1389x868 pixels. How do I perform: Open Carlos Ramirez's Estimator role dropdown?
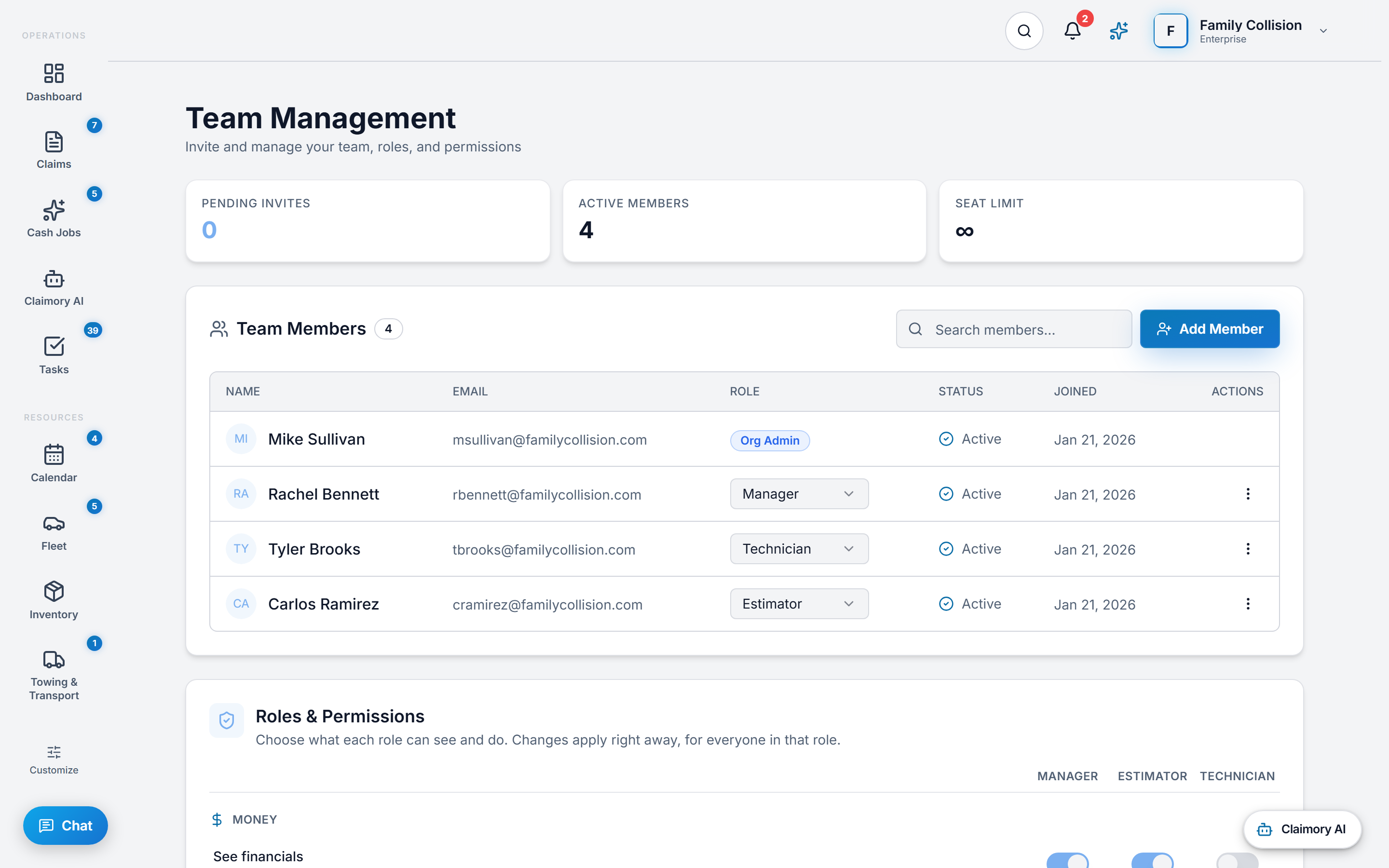click(799, 604)
